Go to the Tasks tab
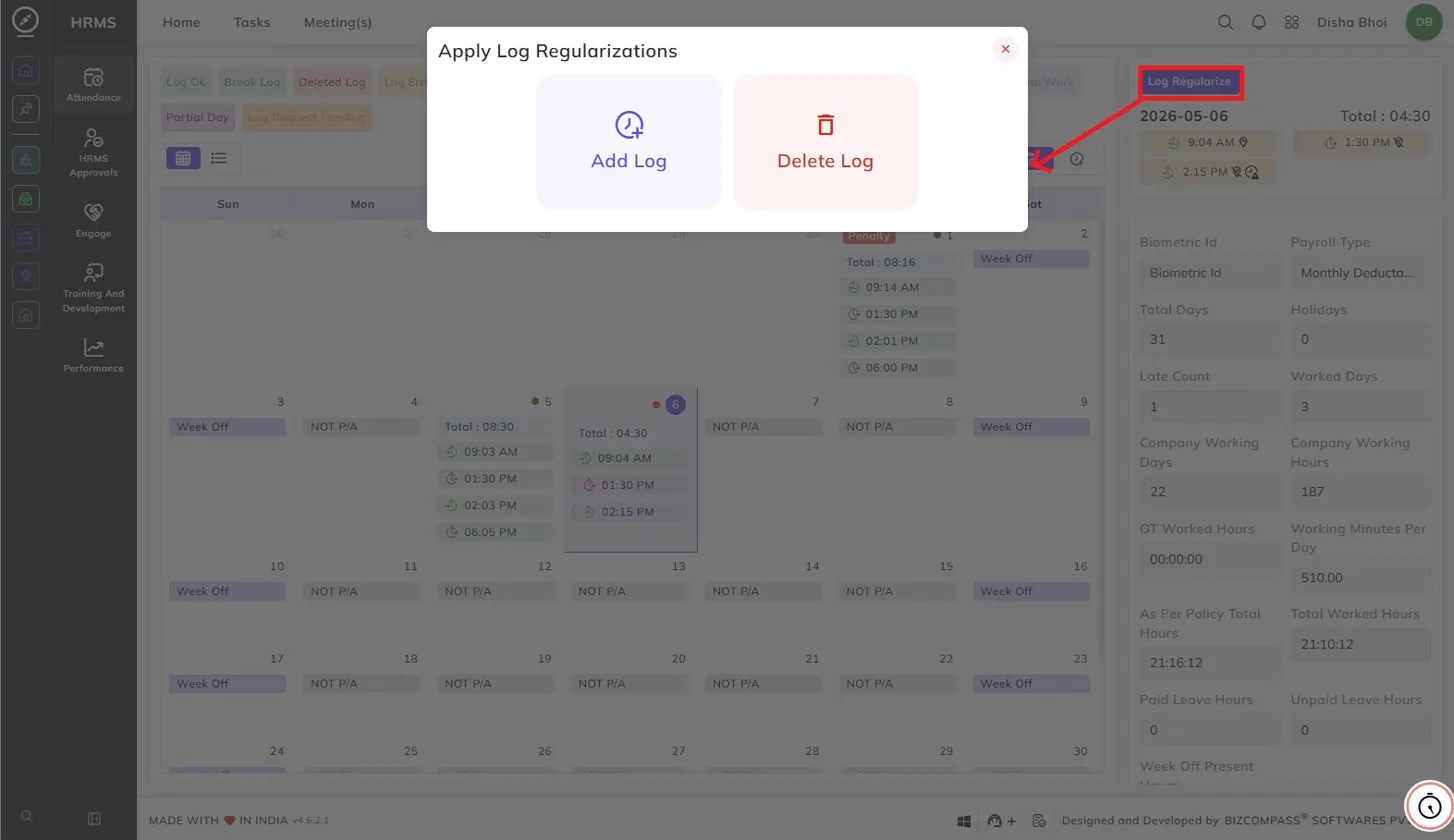Viewport: 1454px width, 840px height. (x=252, y=22)
